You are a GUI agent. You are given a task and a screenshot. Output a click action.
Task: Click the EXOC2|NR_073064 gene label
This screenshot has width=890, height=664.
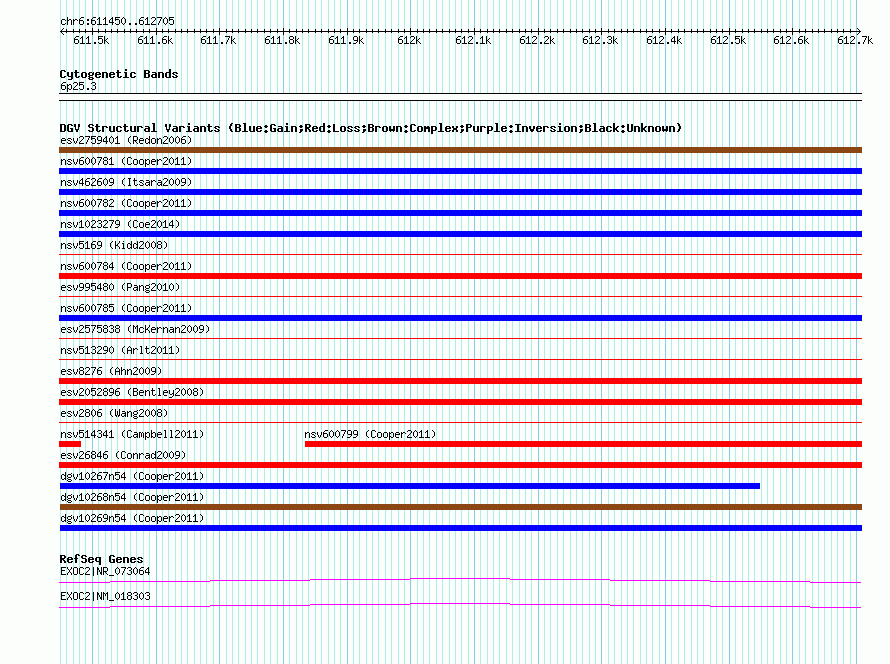tap(105, 571)
